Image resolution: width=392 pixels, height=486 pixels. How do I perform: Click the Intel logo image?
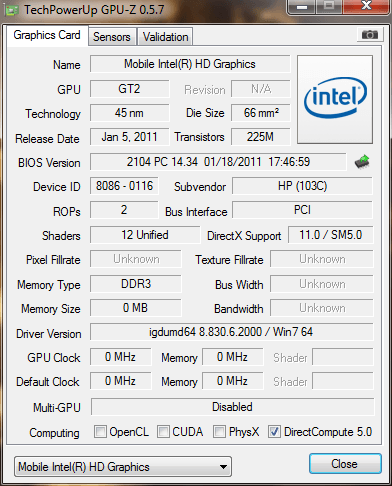pyautogui.click(x=335, y=99)
